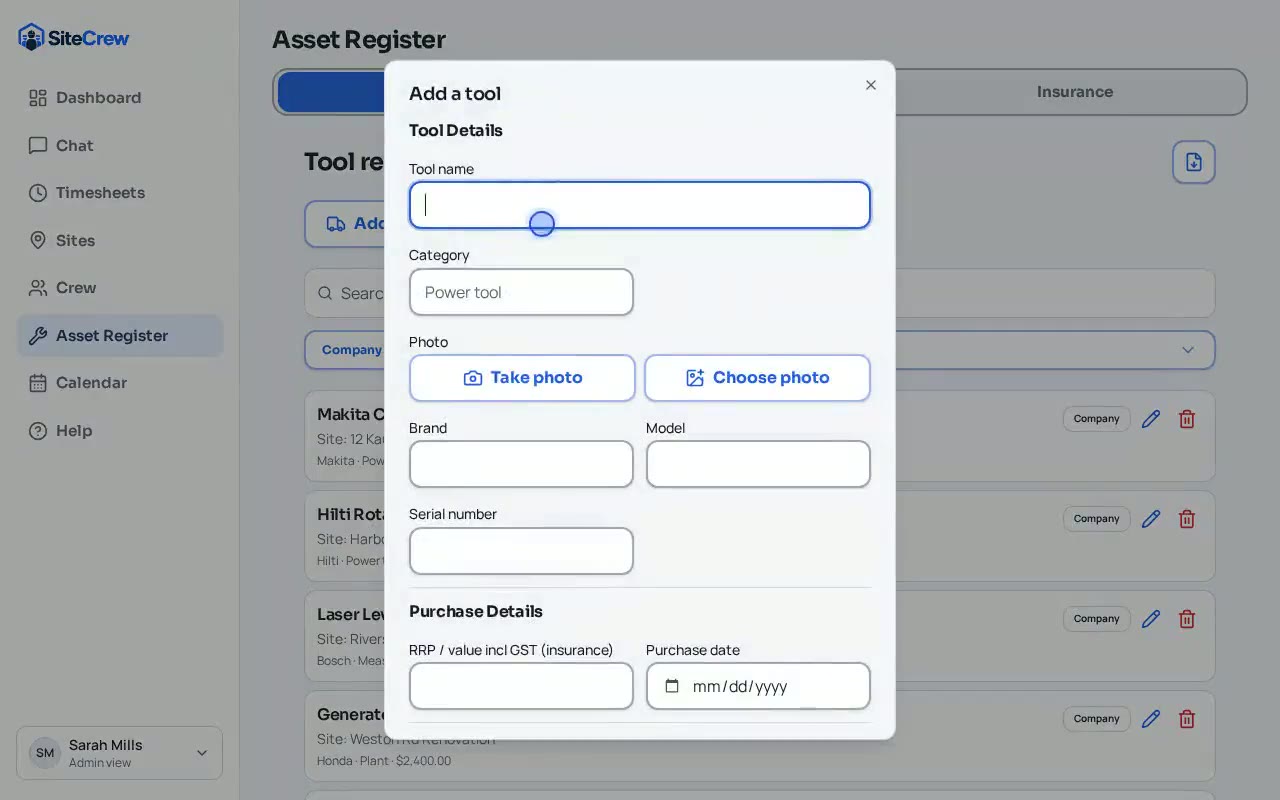The image size is (1280, 800).
Task: Focus the Tool name field
Action: click(640, 205)
